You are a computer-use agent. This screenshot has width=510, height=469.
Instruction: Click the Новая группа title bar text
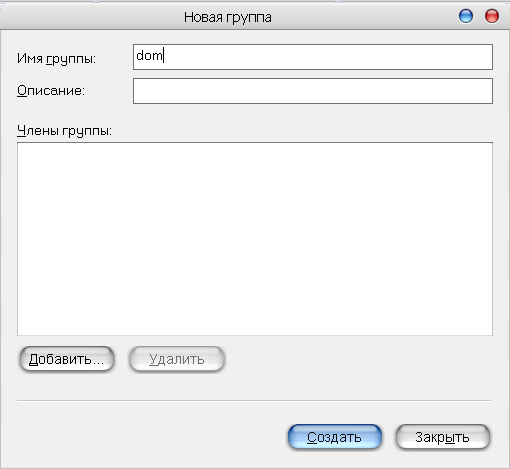228,17
